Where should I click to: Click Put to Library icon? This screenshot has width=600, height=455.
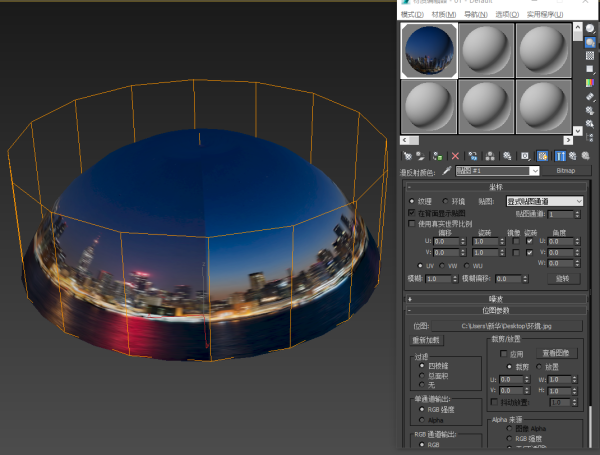click(x=507, y=156)
